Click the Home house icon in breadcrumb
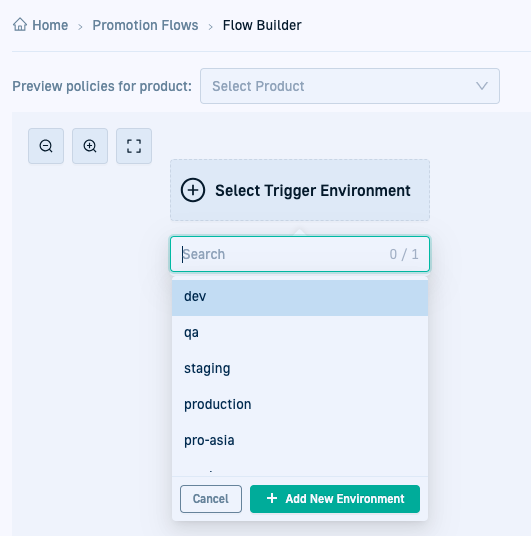 [x=20, y=25]
